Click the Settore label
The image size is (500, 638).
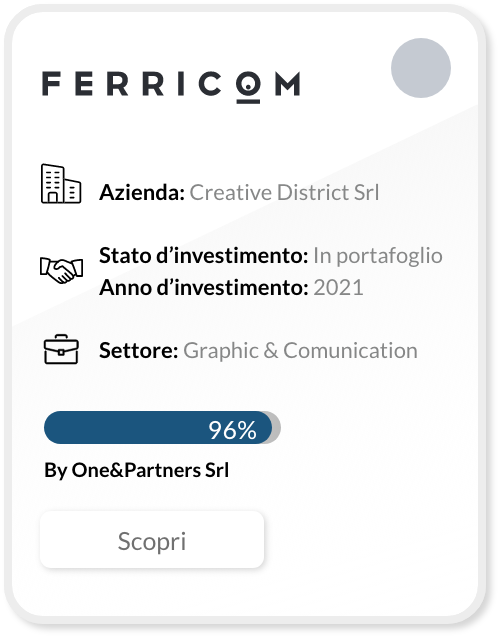pyautogui.click(x=139, y=350)
